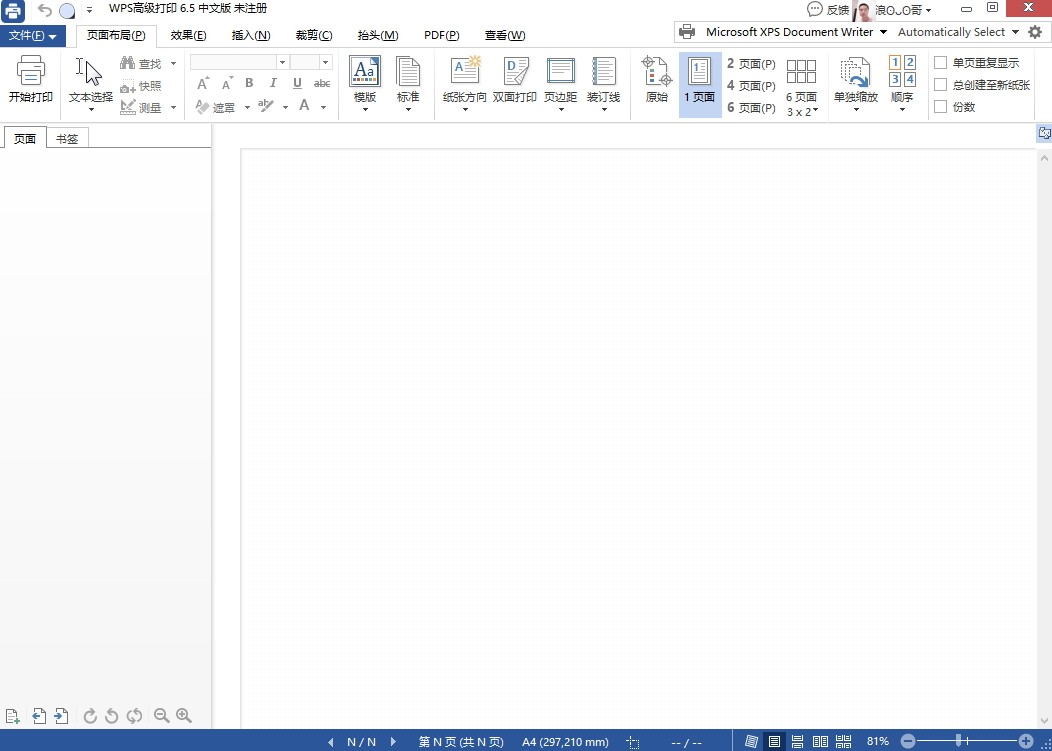This screenshot has width=1052, height=751.
Task: Click the 纸张方向 paper orientation icon
Action: pos(465,70)
